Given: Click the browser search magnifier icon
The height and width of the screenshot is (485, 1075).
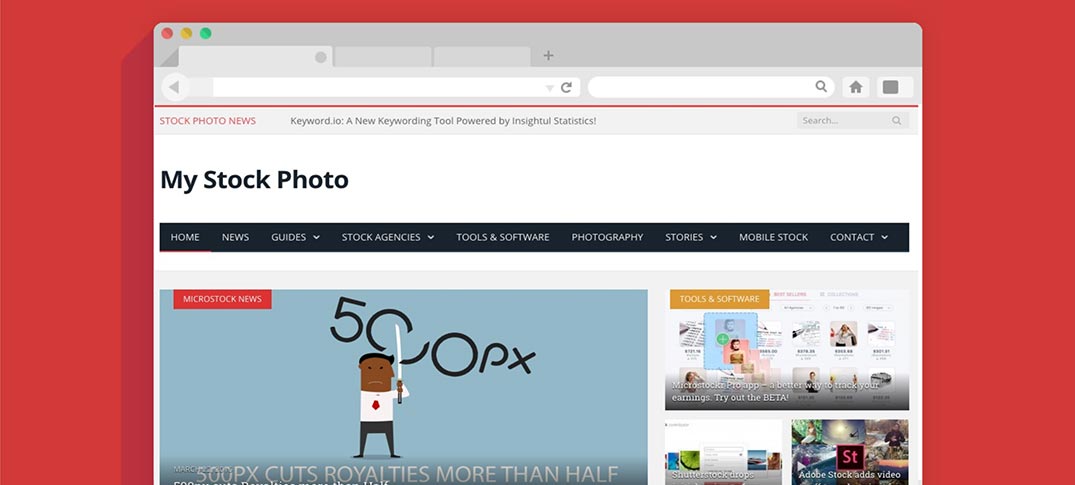Looking at the screenshot, I should click(x=821, y=86).
